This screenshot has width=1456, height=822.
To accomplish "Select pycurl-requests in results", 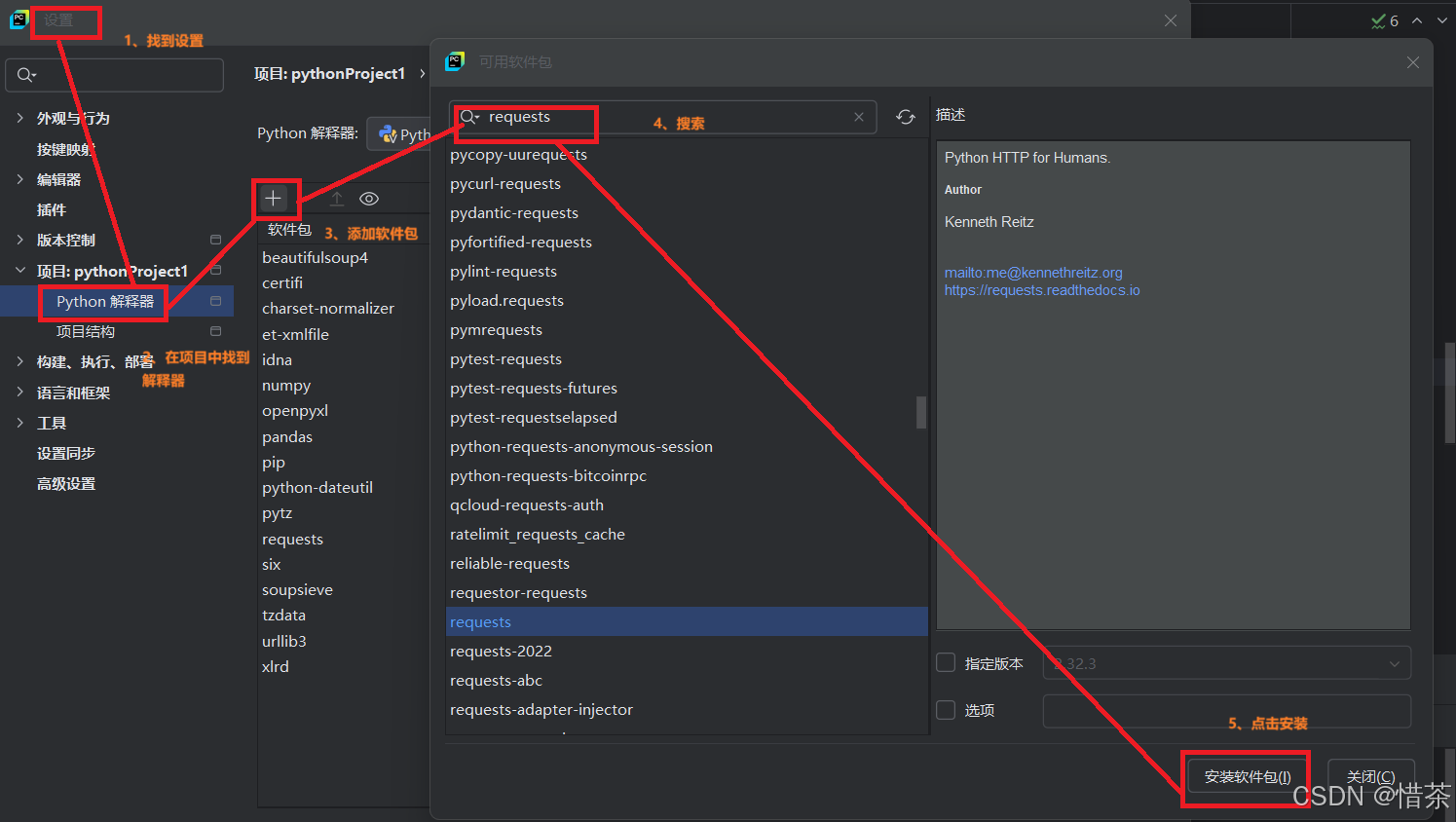I will pyautogui.click(x=687, y=183).
